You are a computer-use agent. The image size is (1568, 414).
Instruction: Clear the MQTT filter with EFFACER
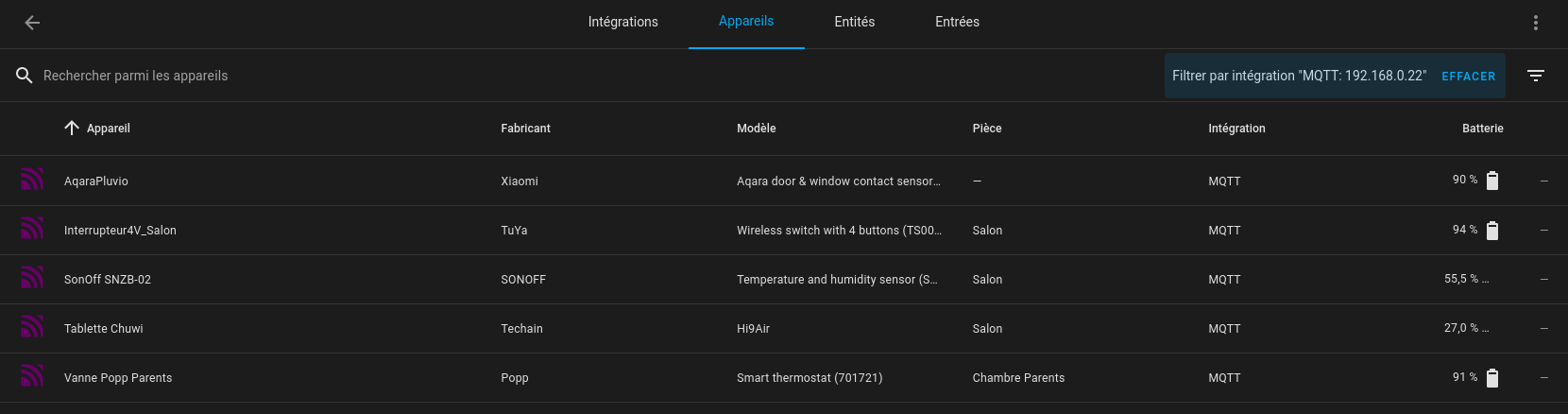tap(1468, 77)
